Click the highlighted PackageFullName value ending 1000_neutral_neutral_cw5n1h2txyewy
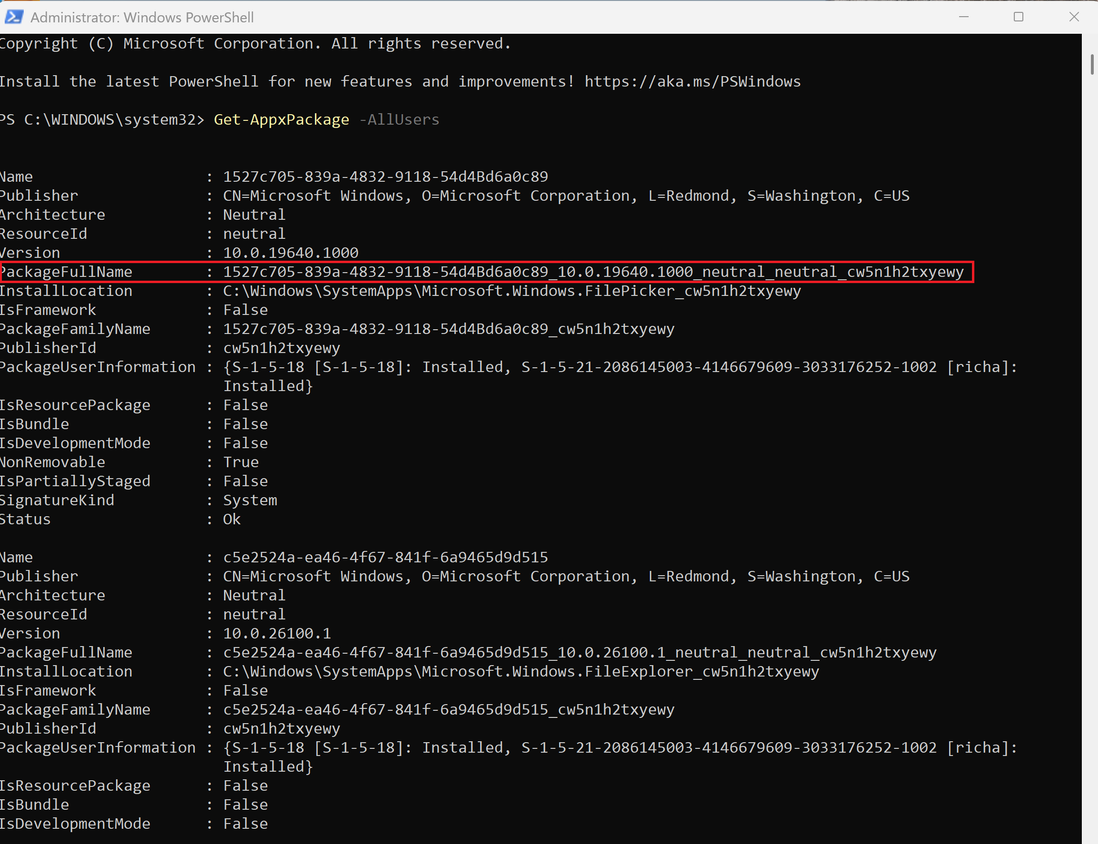Screen dimensions: 1098x844 pyautogui.click(x=593, y=272)
